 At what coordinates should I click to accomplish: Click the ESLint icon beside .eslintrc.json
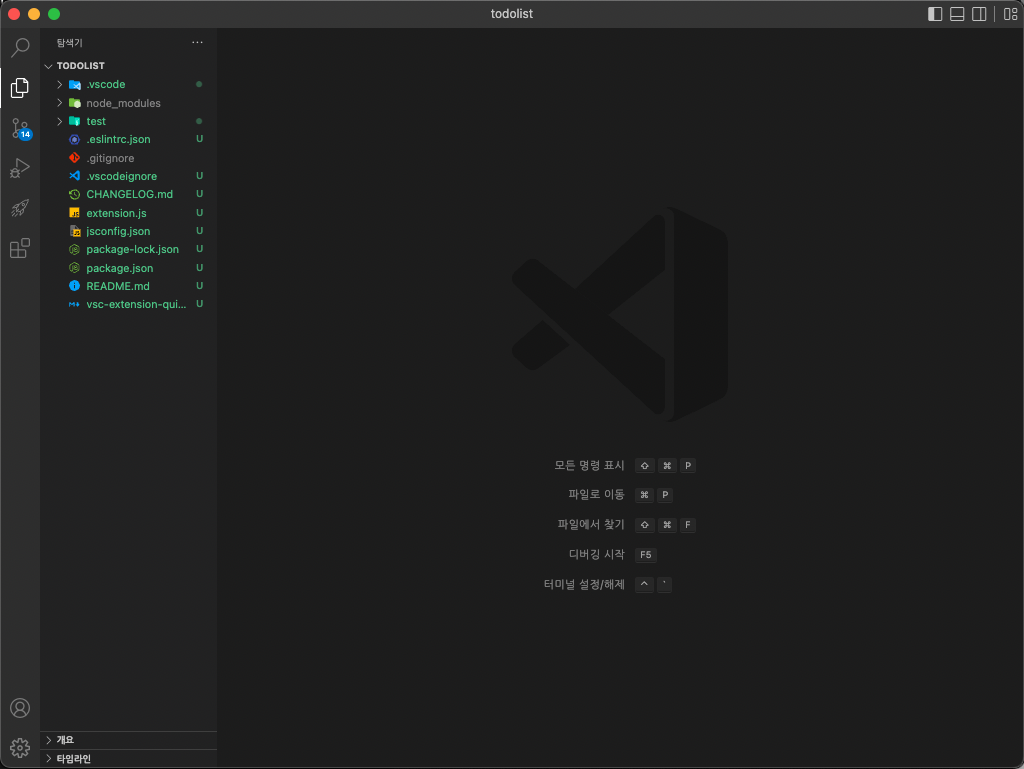74,139
